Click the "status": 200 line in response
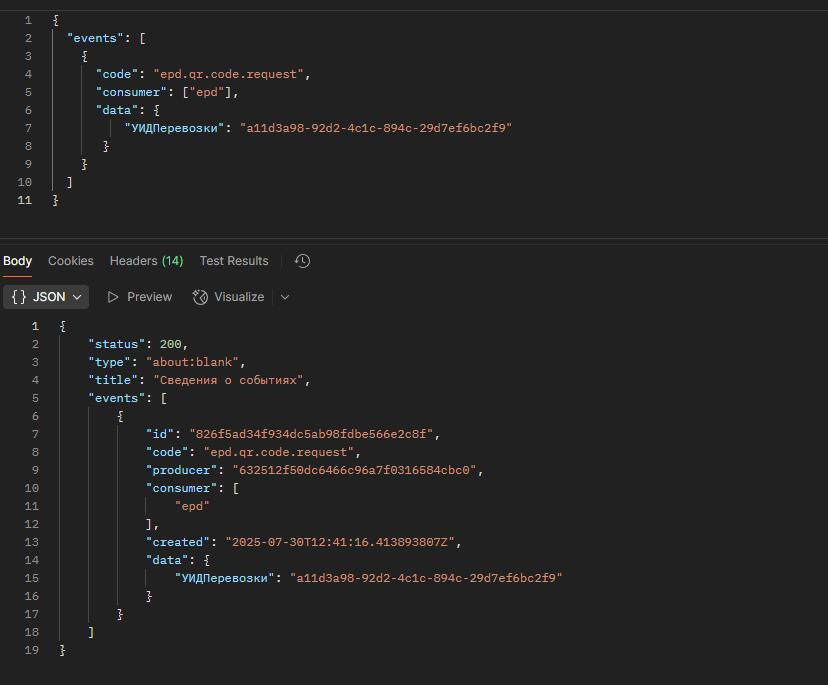Viewport: 828px width, 685px height. coord(138,344)
